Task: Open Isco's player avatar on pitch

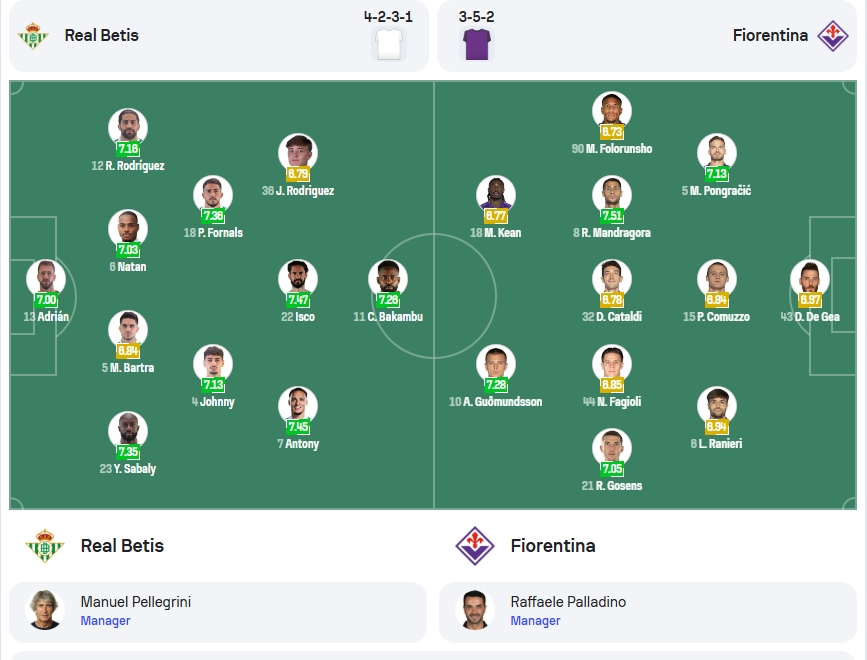Action: click(298, 279)
